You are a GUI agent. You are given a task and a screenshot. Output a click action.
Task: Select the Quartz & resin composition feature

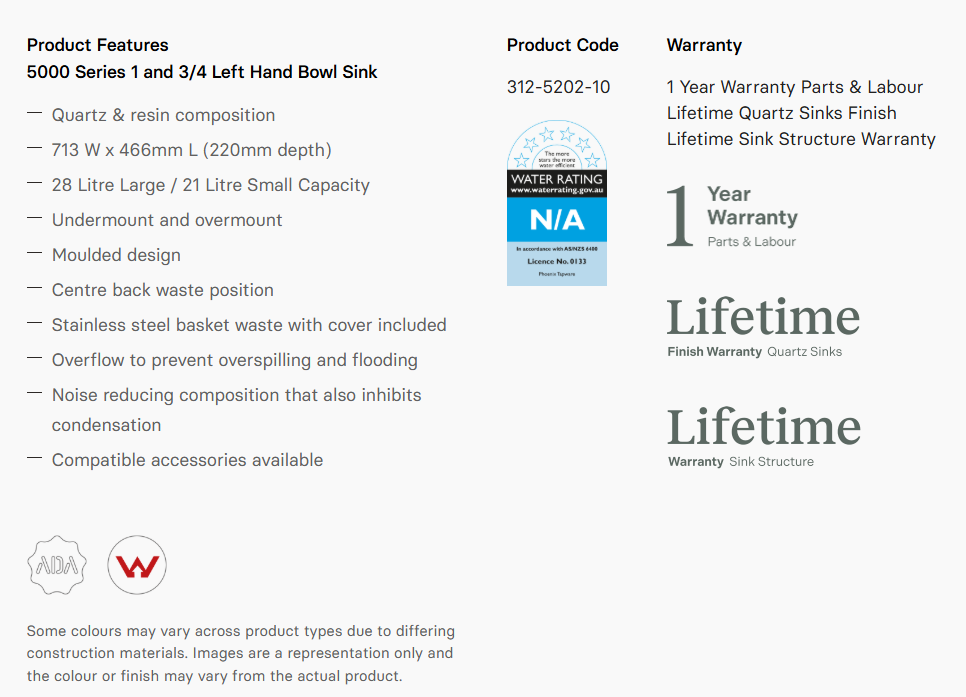point(163,115)
